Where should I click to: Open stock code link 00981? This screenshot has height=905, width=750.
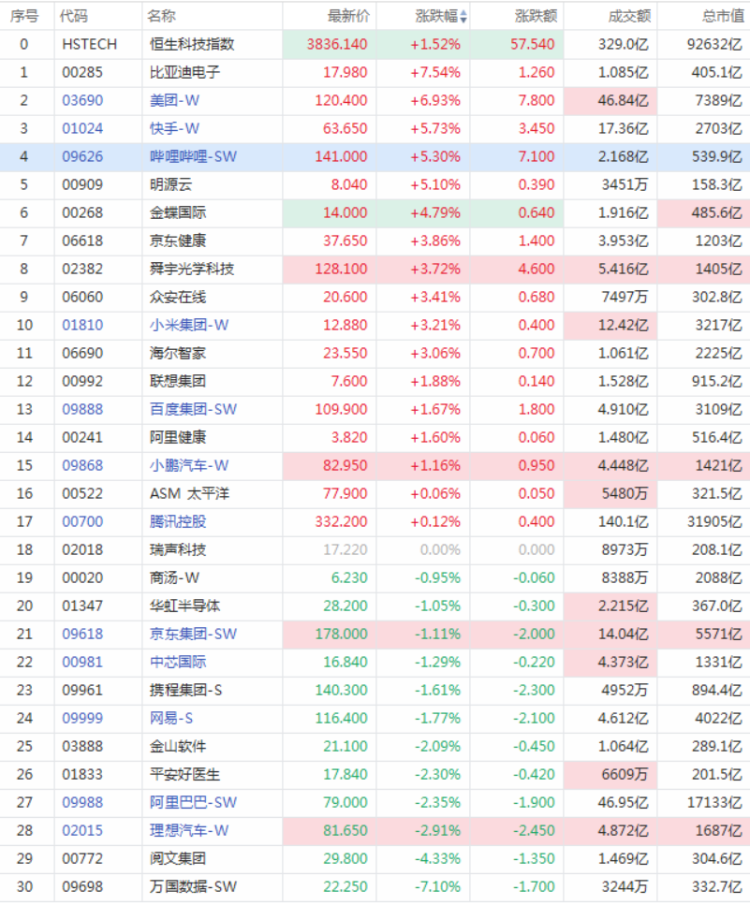83,663
